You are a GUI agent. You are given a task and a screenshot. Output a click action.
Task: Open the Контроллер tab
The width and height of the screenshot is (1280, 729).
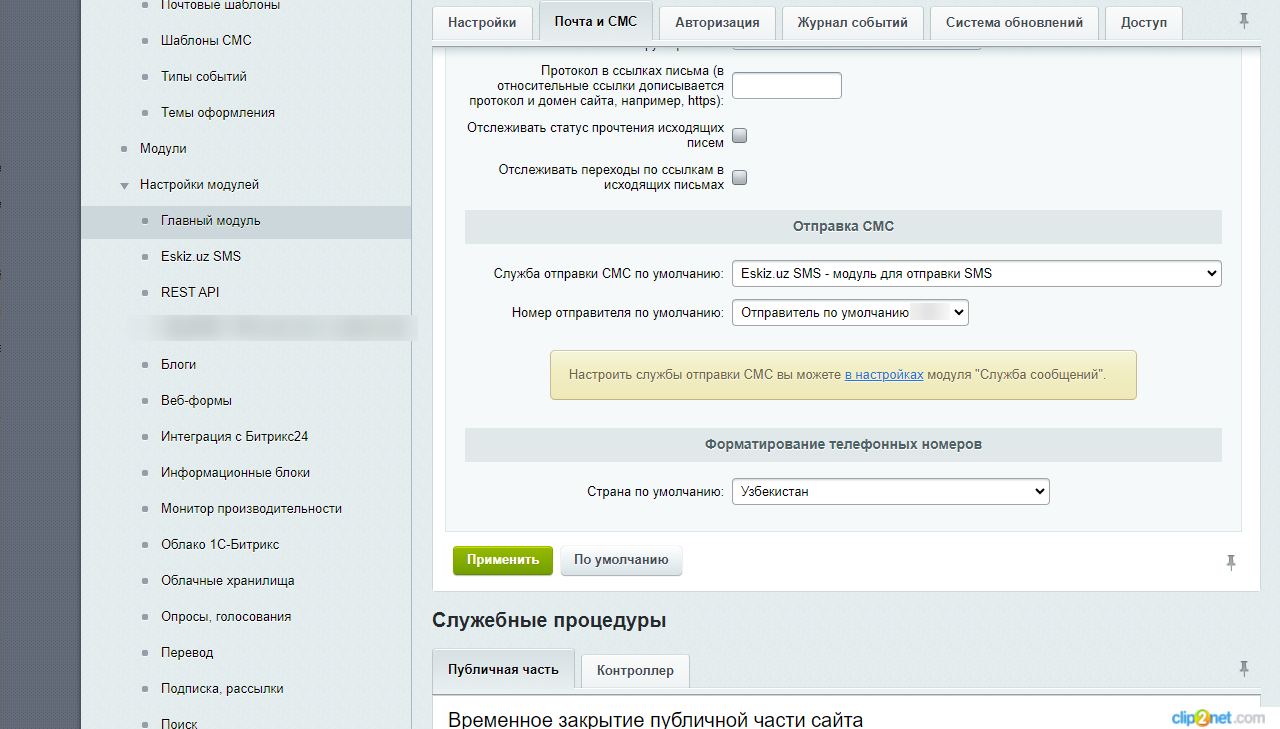[636, 670]
